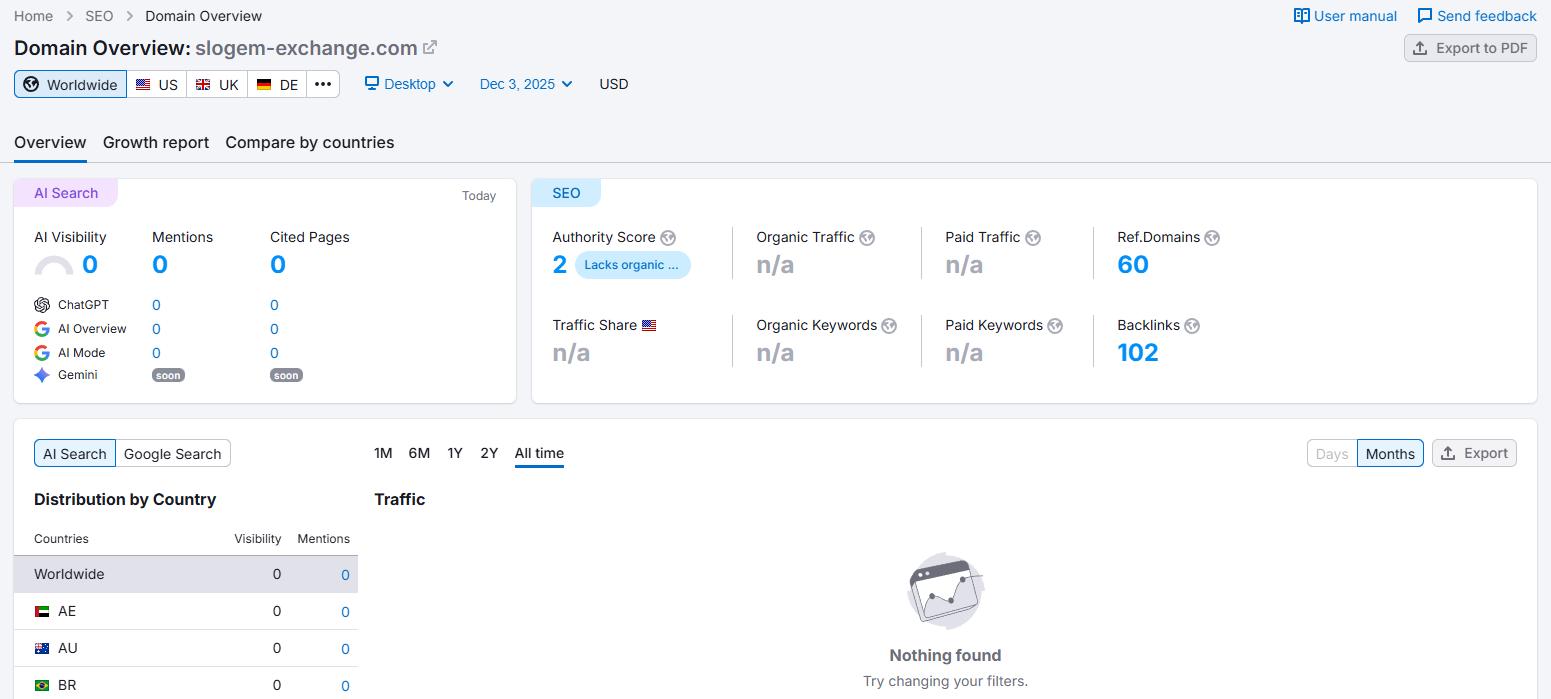Click the US flag beside Traffic Share
This screenshot has width=1551, height=699.
coord(649,326)
